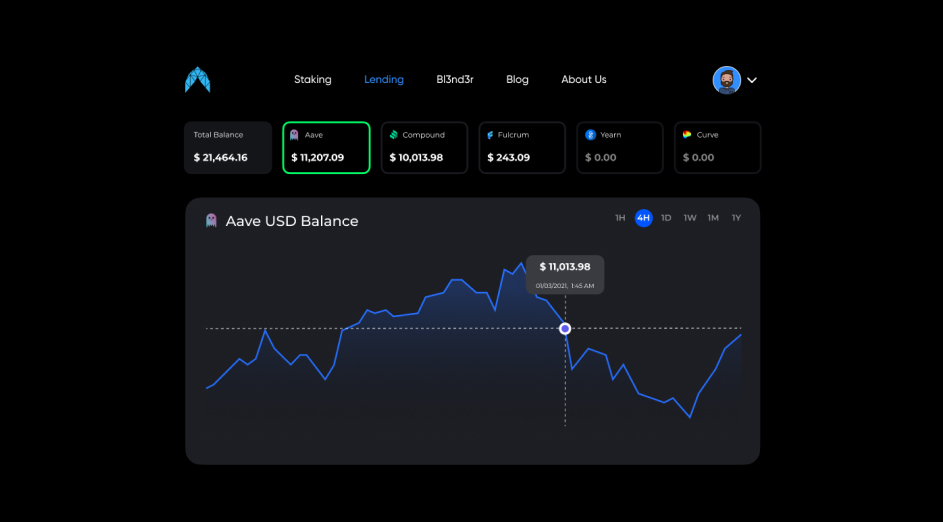Viewport: 943px width, 522px height.
Task: Select the Aave balance card
Action: tap(326, 147)
